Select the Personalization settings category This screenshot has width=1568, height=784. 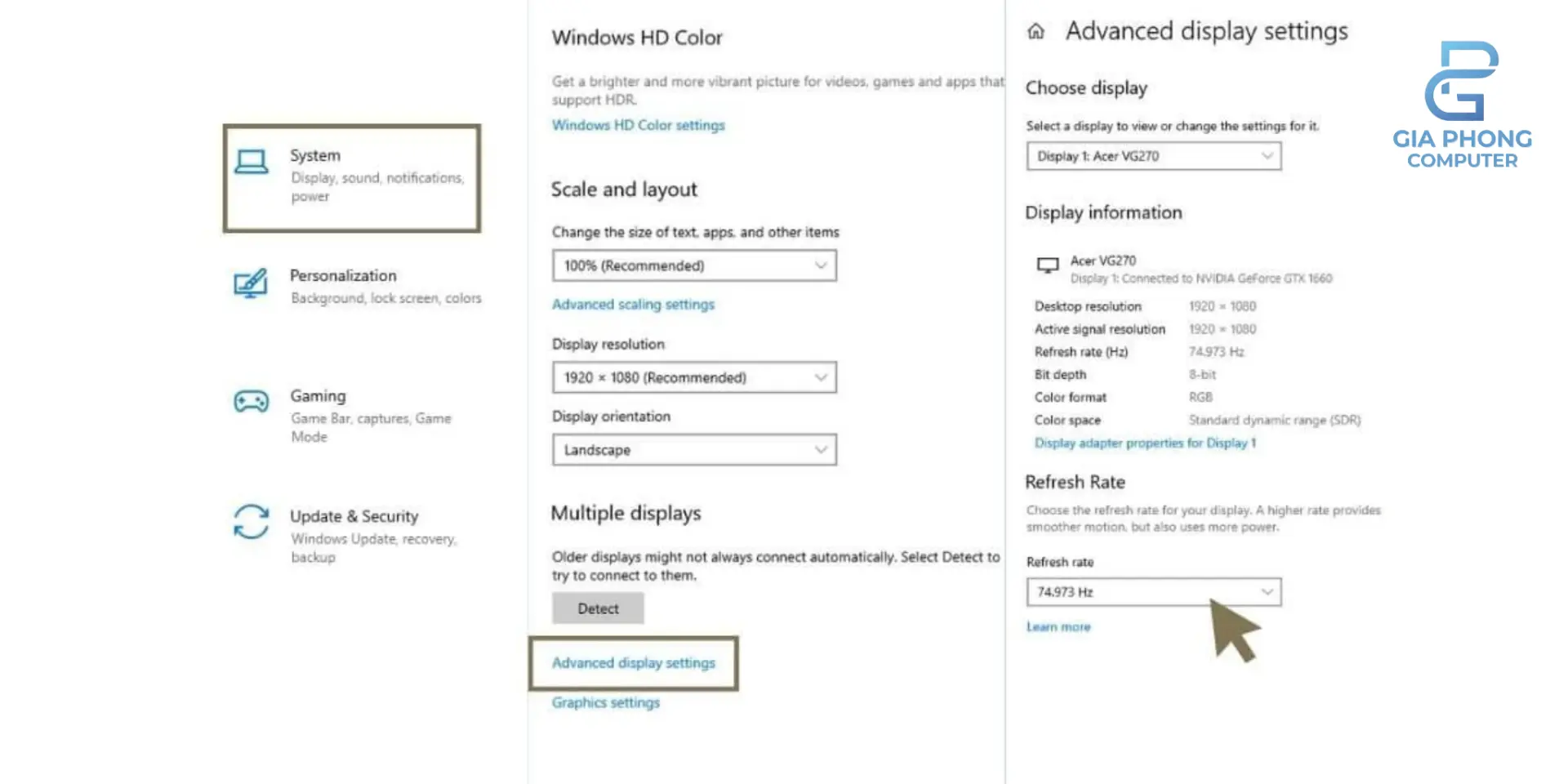343,276
